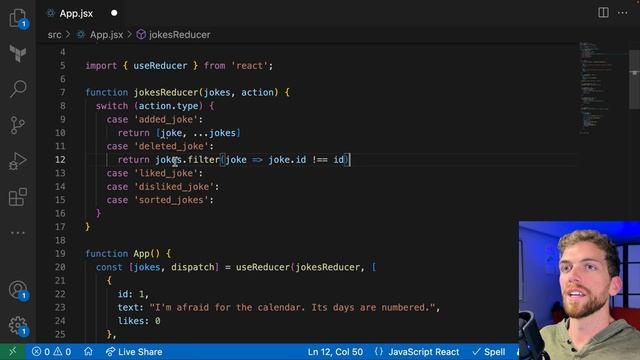Click the Spell checker status item
The height and width of the screenshot is (360, 640).
[x=489, y=351]
